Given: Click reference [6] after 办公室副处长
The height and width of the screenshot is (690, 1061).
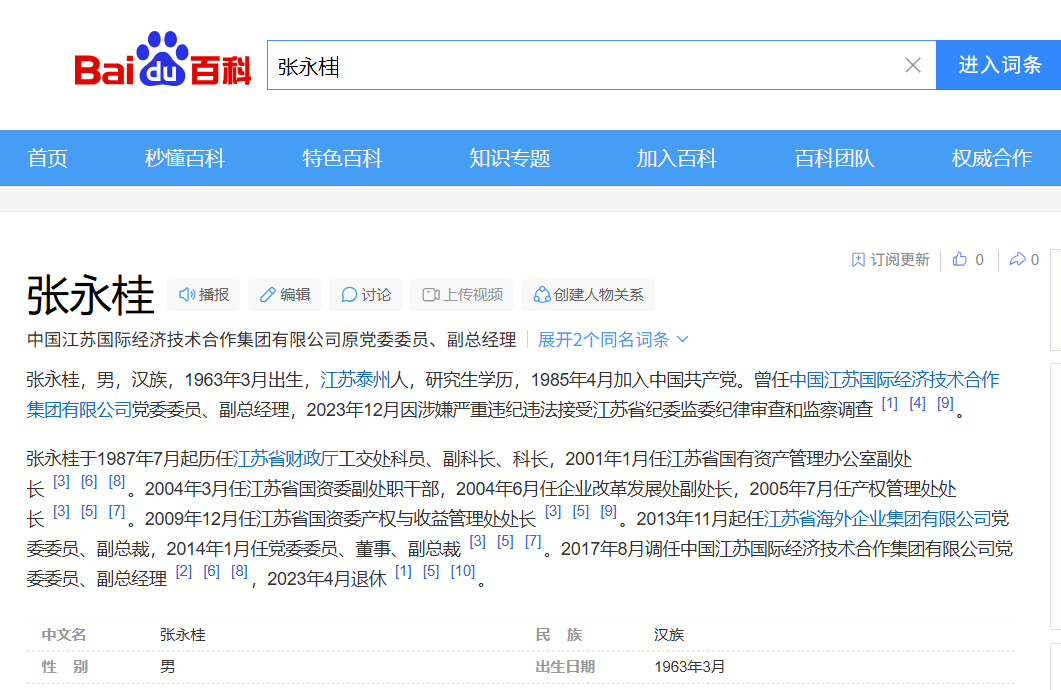Looking at the screenshot, I should point(89,482).
